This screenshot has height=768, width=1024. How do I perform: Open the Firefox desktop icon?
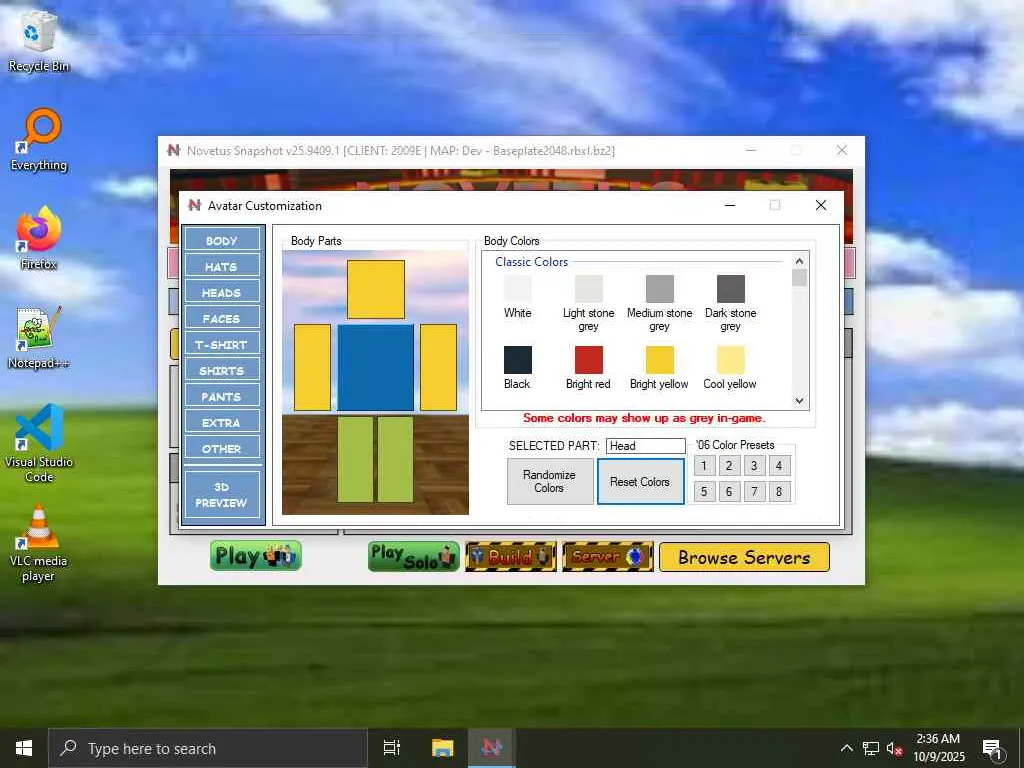pos(39,238)
